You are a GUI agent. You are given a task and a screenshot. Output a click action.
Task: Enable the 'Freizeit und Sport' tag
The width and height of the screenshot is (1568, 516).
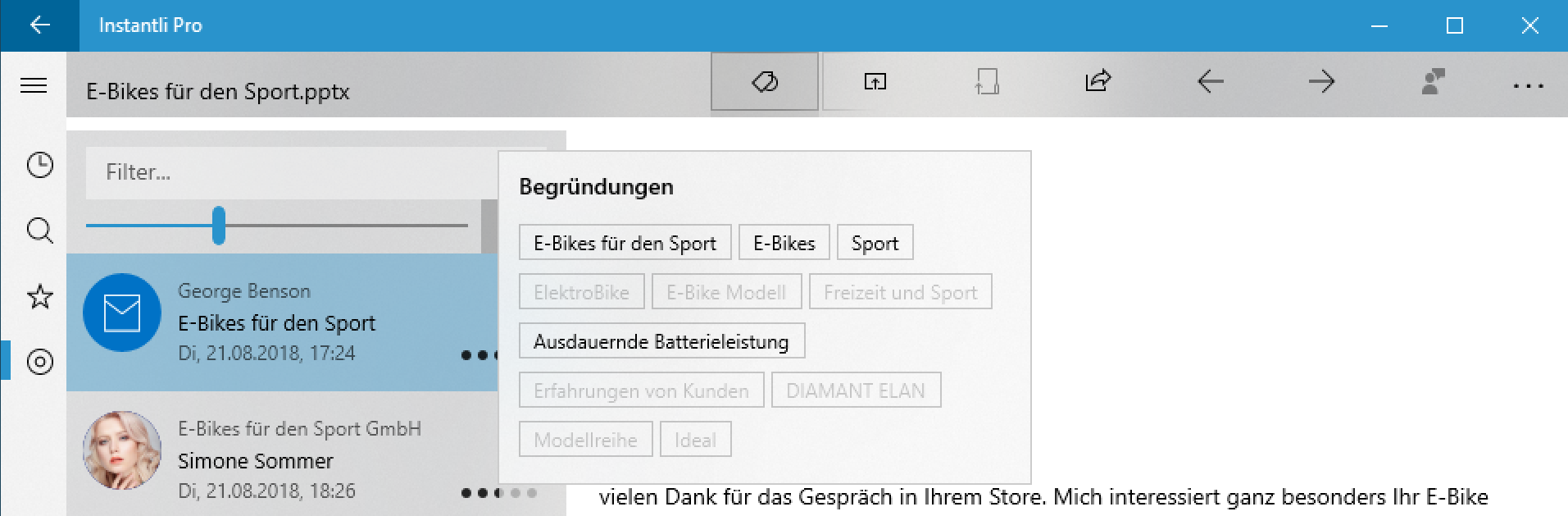pyautogui.click(x=901, y=292)
